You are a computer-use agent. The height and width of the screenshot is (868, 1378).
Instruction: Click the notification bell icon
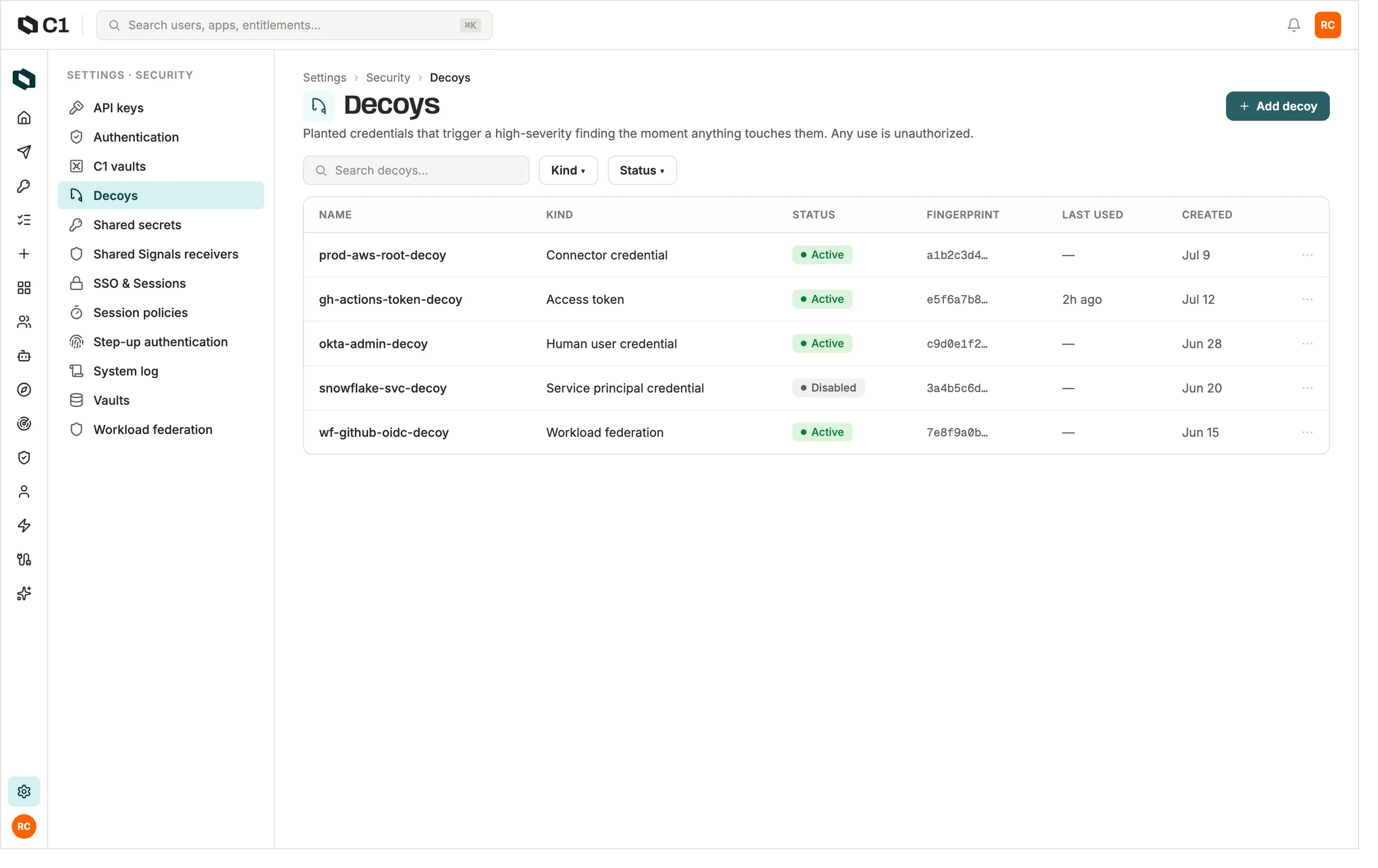point(1293,25)
